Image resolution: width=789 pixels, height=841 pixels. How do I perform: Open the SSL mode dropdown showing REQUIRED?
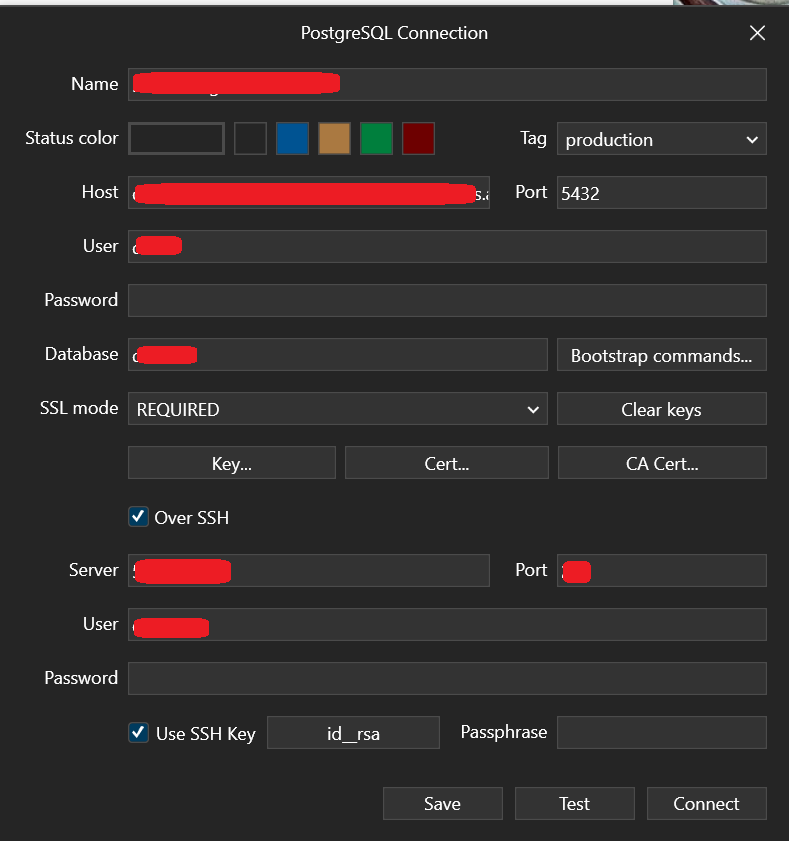click(337, 409)
